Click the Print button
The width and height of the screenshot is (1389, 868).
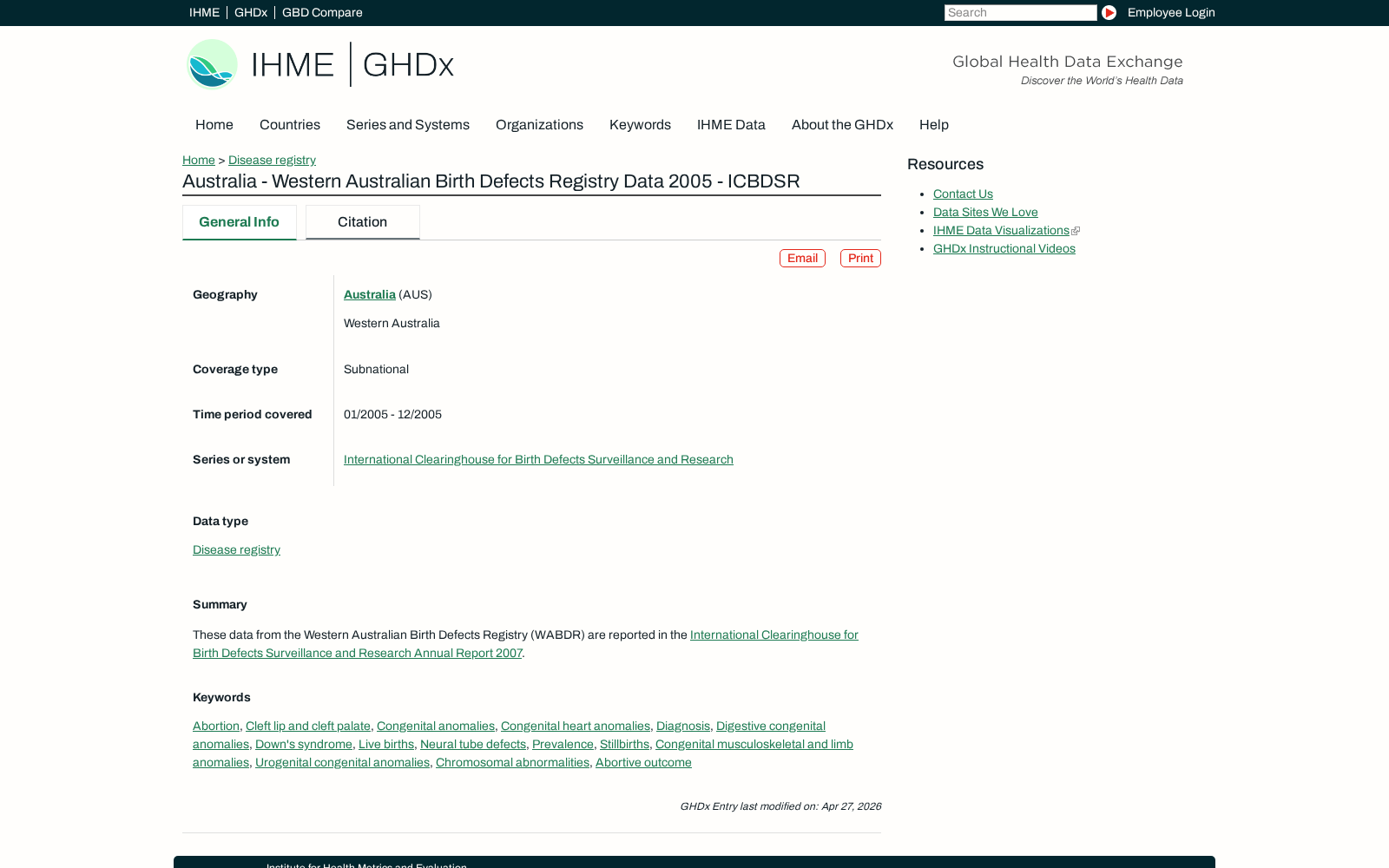pos(860,259)
